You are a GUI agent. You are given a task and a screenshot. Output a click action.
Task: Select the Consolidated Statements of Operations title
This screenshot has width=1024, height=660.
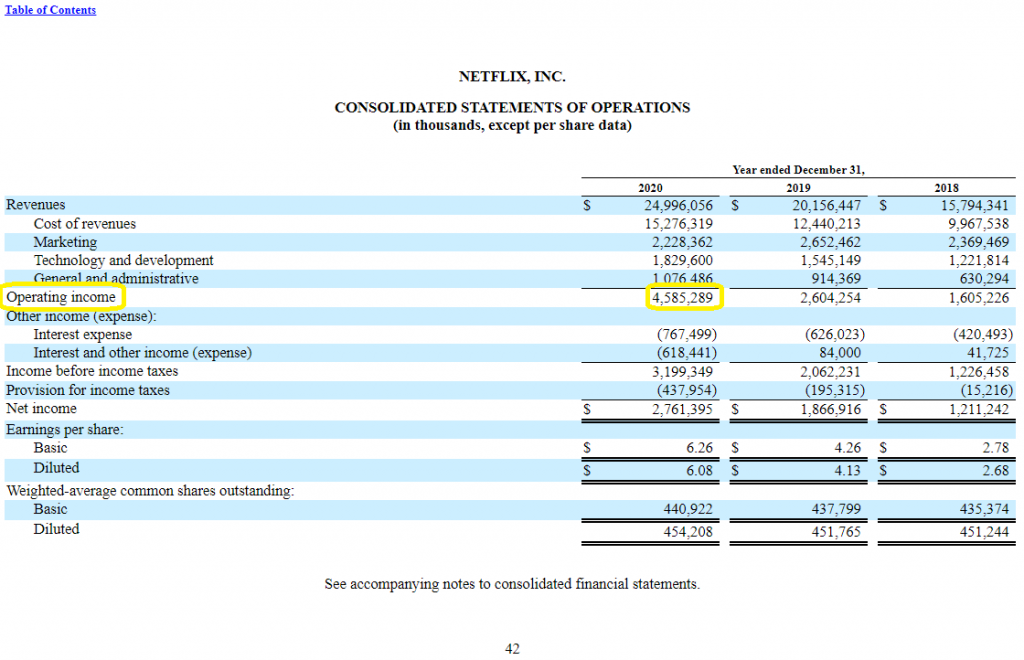512,107
